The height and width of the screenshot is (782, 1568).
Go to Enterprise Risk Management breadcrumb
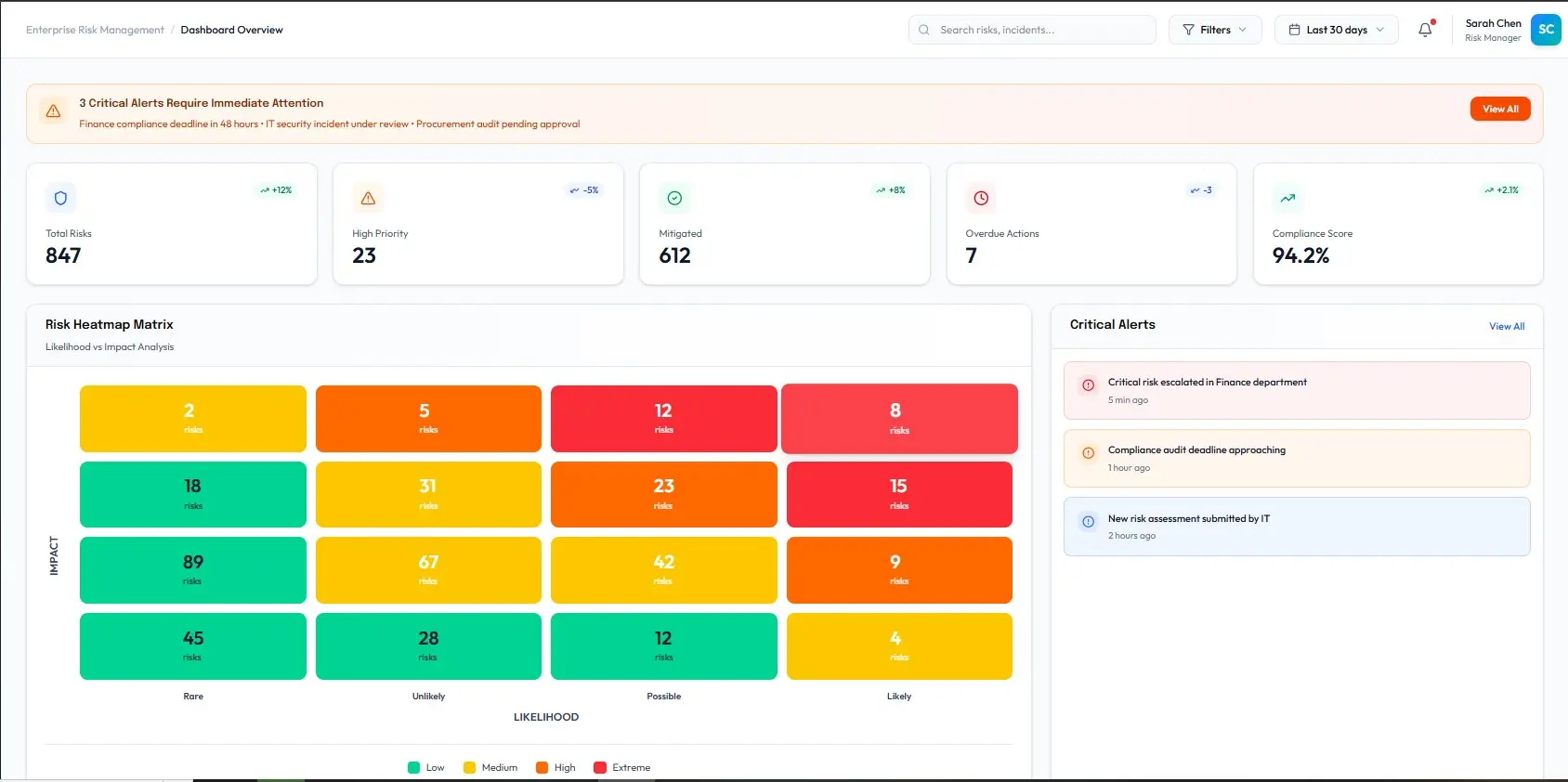(x=95, y=30)
